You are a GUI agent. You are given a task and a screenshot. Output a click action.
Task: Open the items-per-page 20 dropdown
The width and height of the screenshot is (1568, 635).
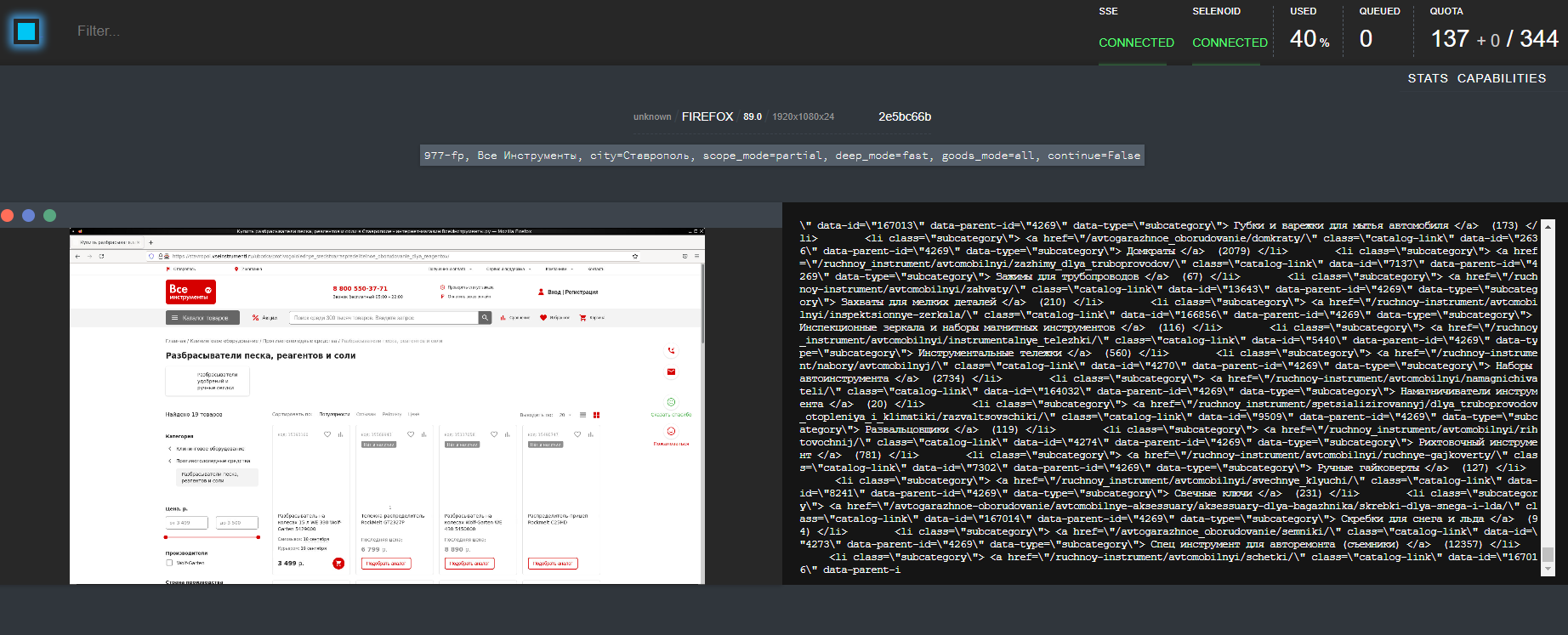[x=565, y=415]
